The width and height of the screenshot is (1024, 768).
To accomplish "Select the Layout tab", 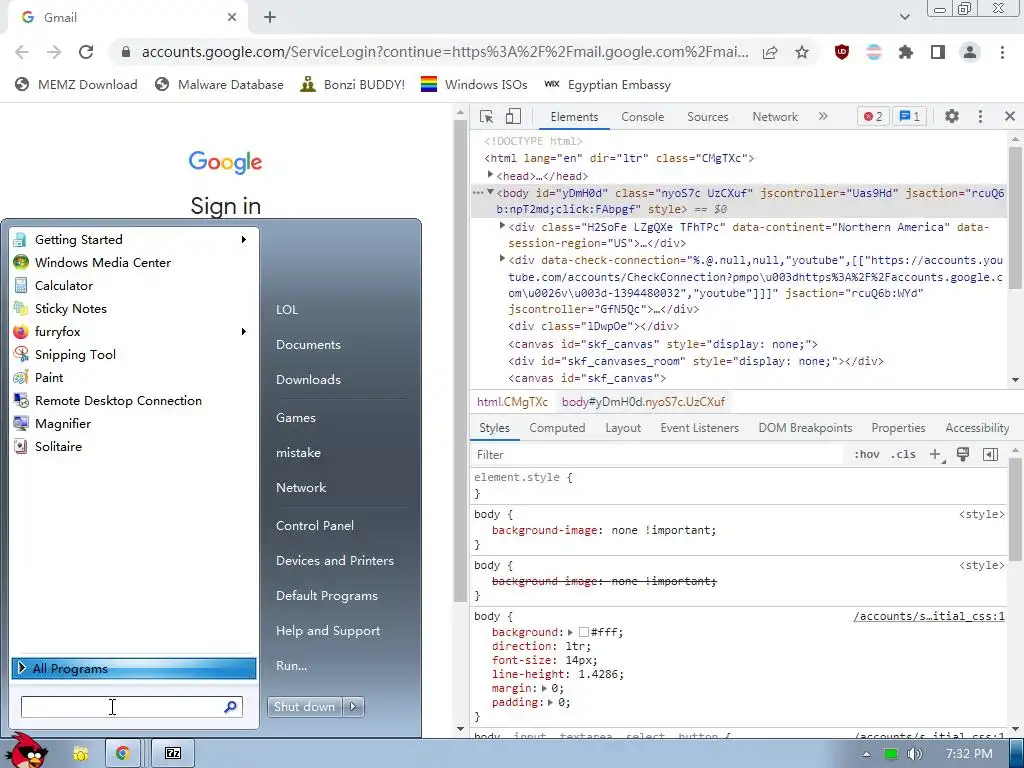I will pos(623,428).
